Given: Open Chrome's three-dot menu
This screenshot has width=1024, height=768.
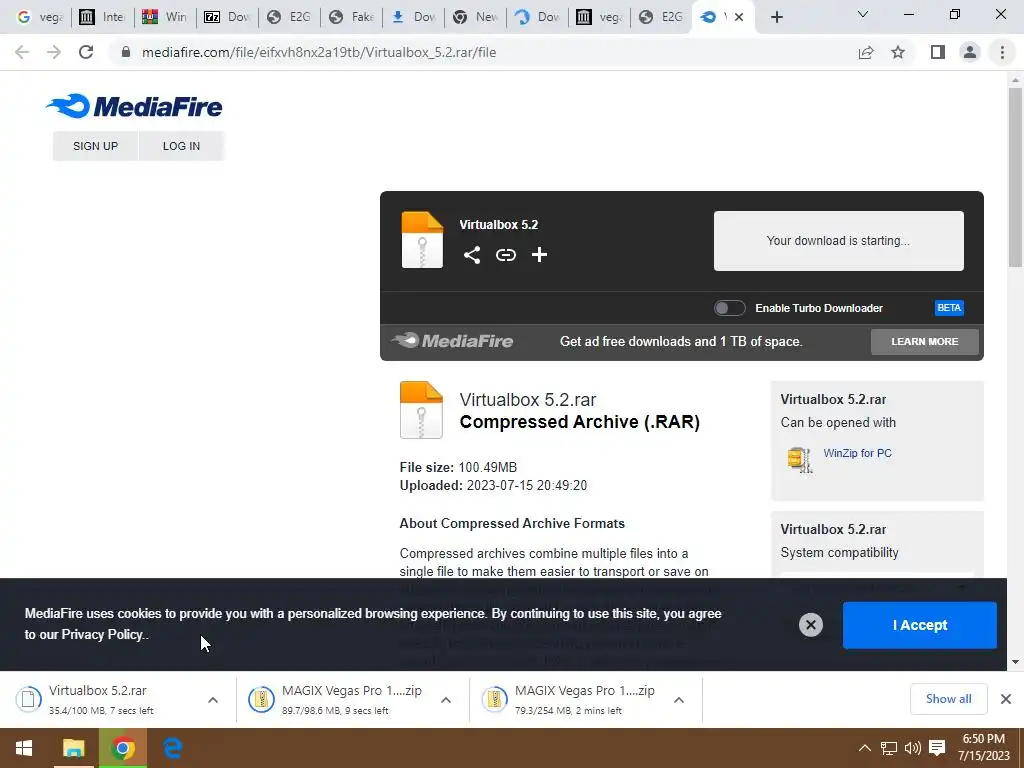Looking at the screenshot, I should (1002, 52).
